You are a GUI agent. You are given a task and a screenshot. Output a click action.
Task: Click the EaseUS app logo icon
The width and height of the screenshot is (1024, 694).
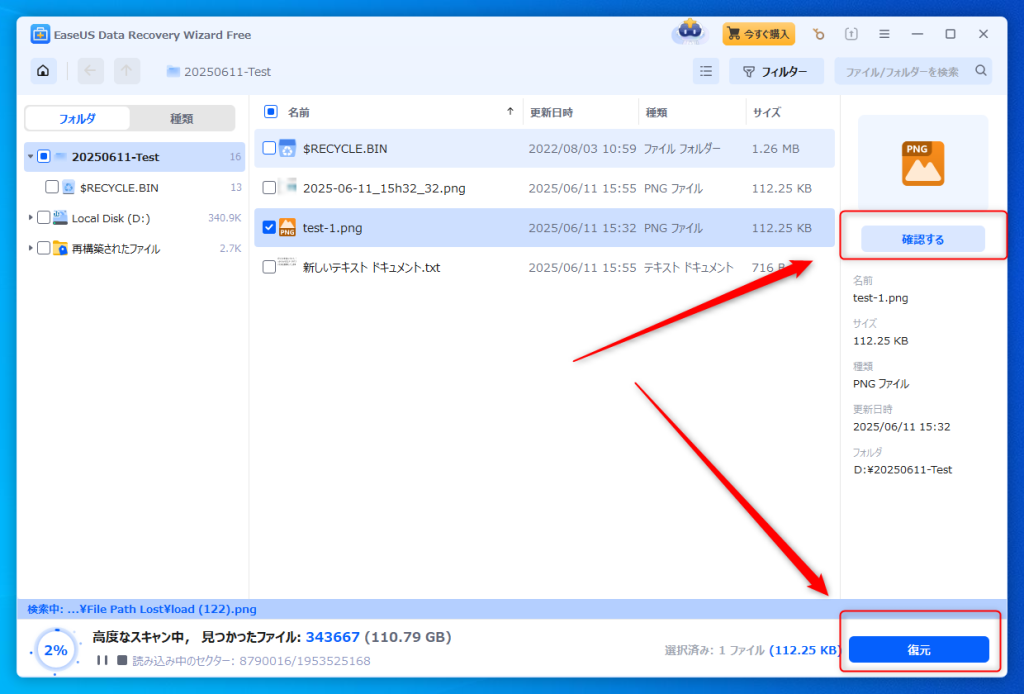tap(40, 35)
